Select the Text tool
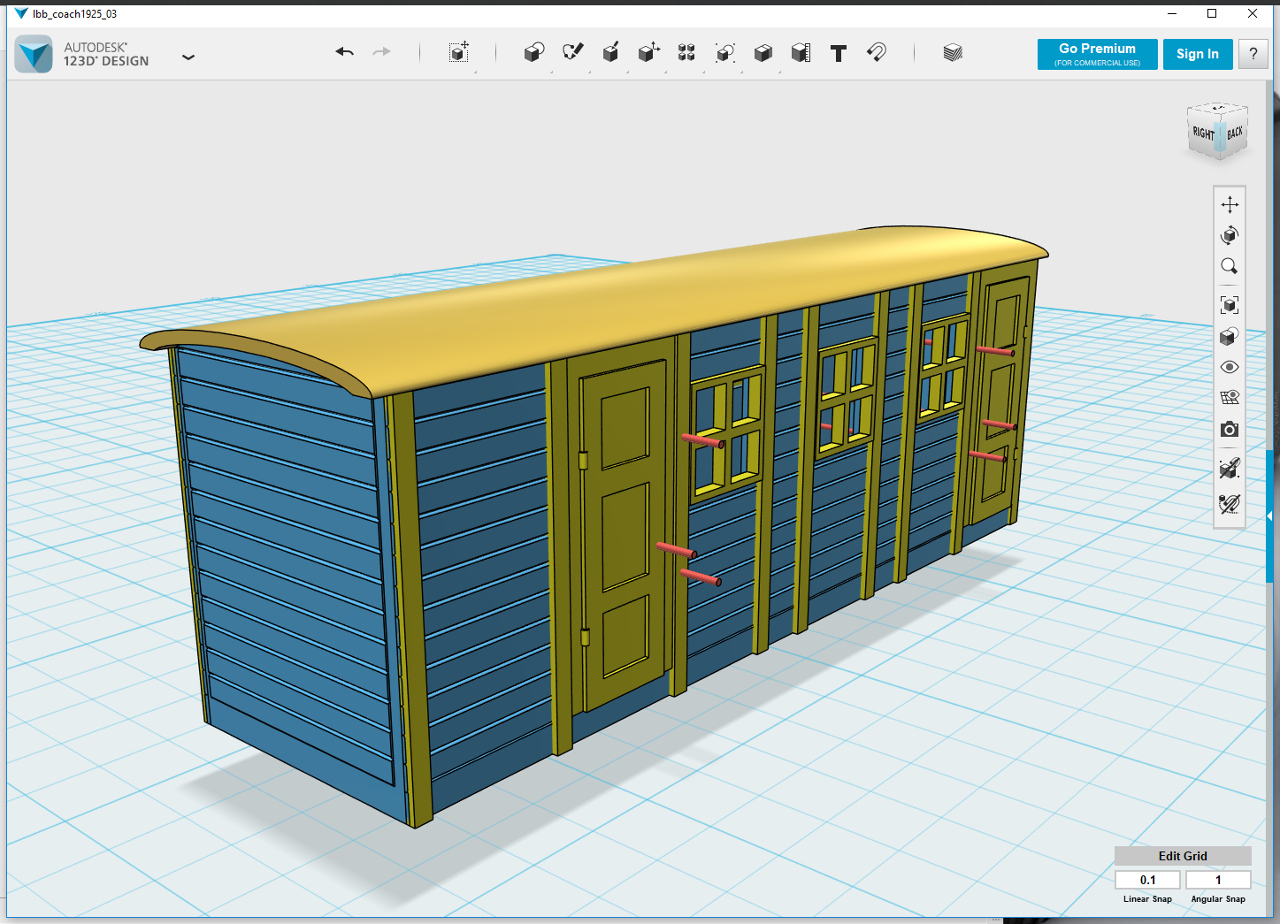1280x924 pixels. [839, 53]
